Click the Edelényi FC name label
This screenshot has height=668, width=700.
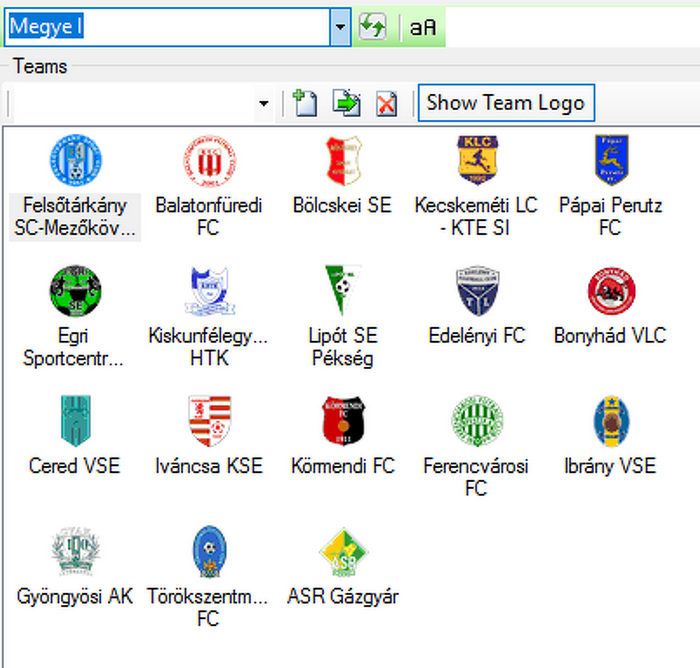point(477,336)
